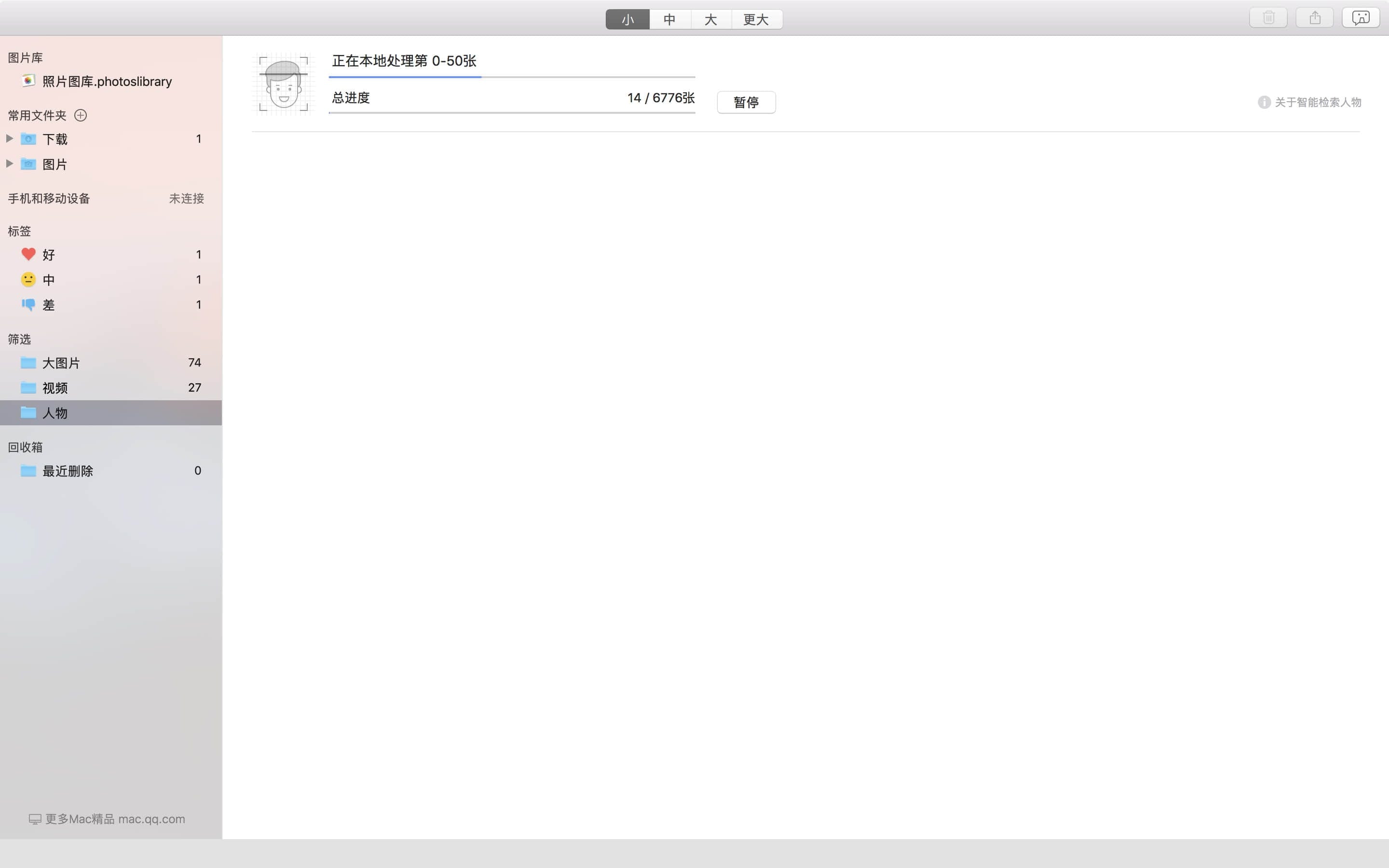This screenshot has width=1389, height=868.
Task: Click the 人物 folder icon
Action: point(28,413)
